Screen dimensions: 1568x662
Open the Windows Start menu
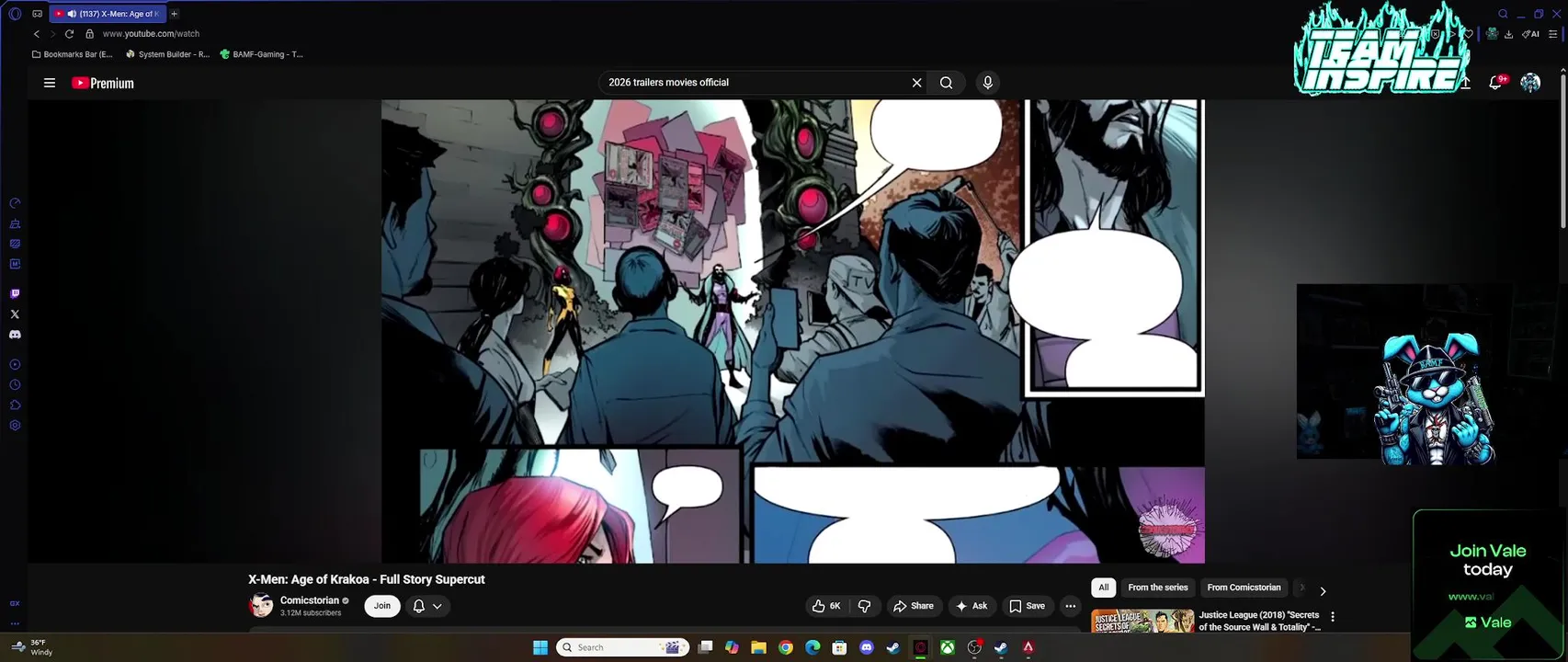coord(540,647)
